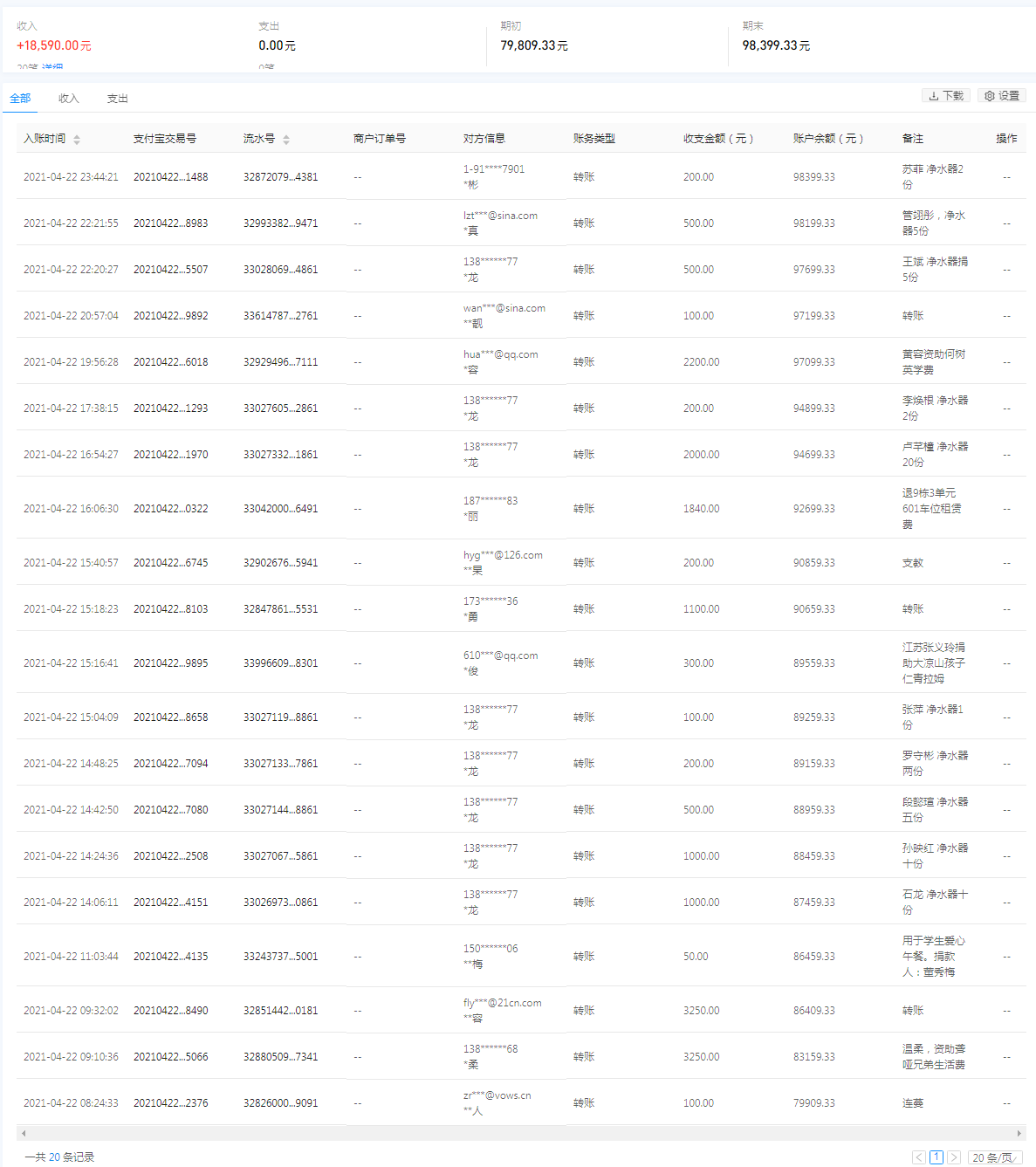
Task: Click the 账务类型 column header
Action: 594,139
